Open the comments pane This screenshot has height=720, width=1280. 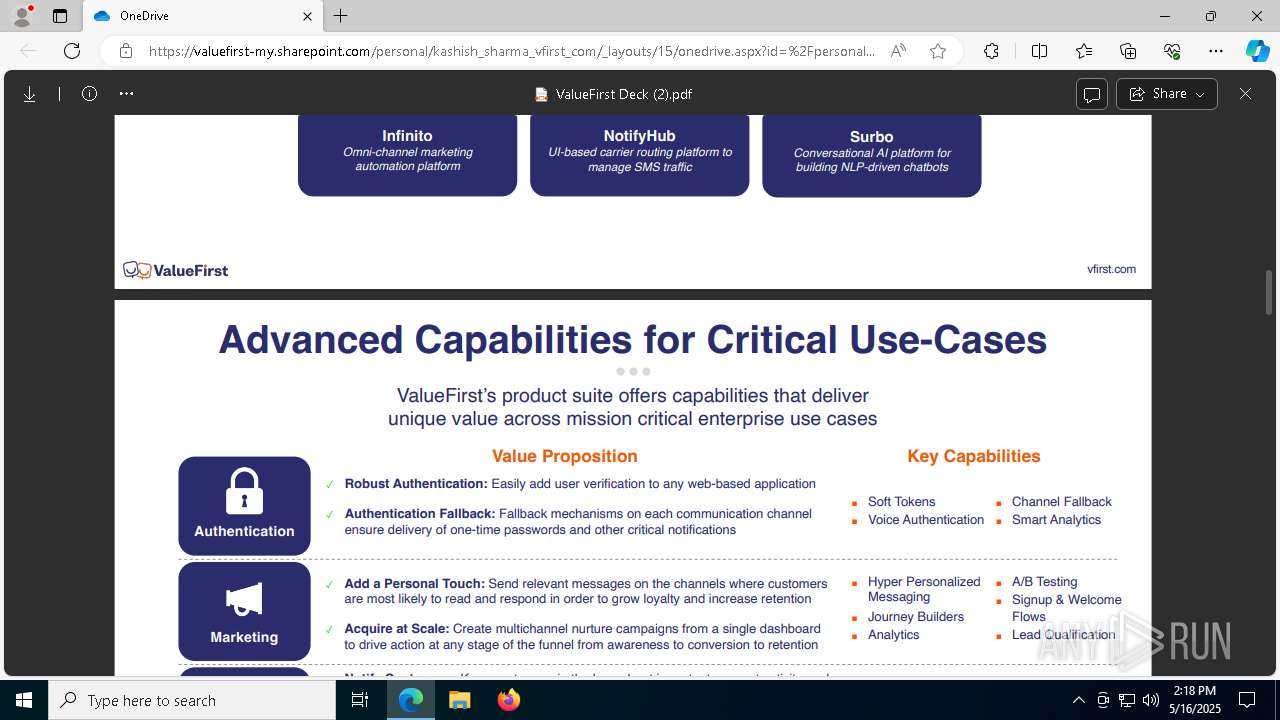[x=1092, y=94]
